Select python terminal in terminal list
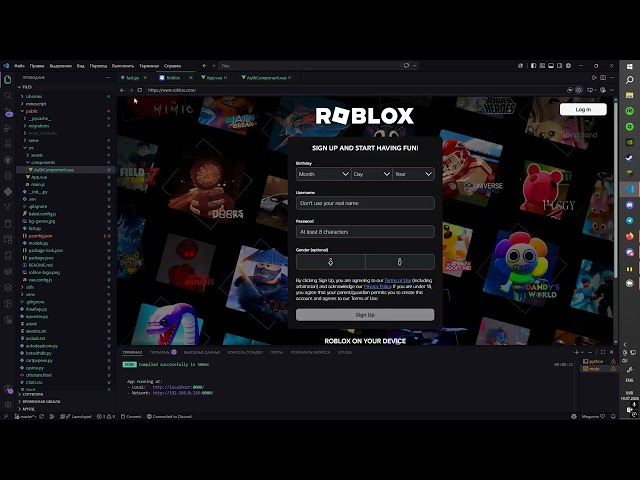 click(x=596, y=361)
